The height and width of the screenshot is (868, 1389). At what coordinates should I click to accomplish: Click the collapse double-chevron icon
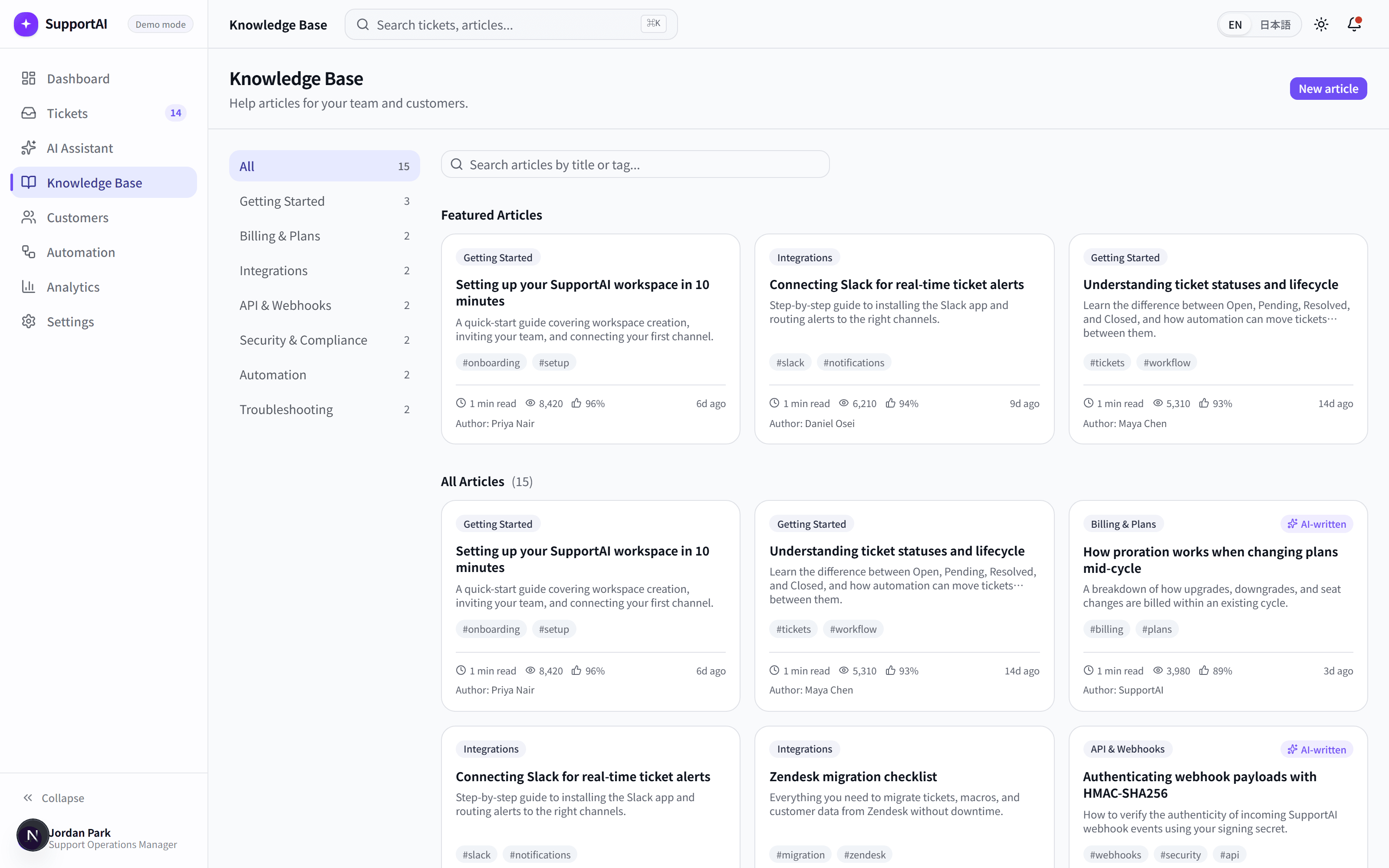coord(27,797)
